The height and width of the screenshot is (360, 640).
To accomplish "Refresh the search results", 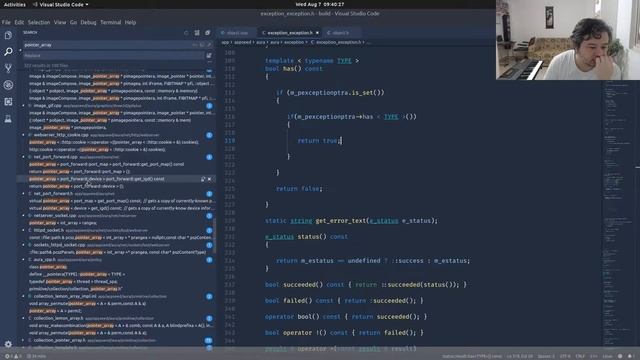I will click(x=186, y=33).
